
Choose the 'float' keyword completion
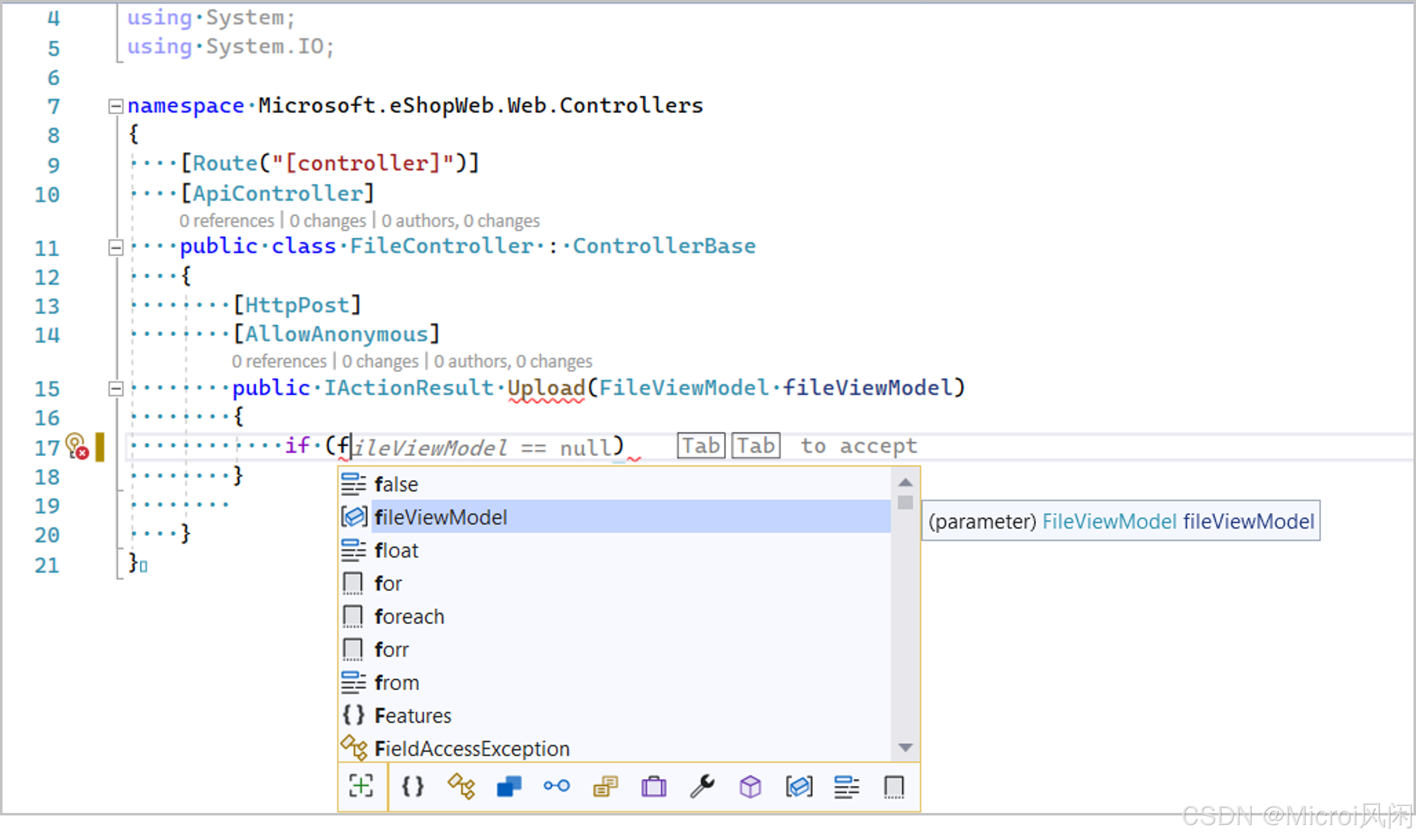coord(614,550)
